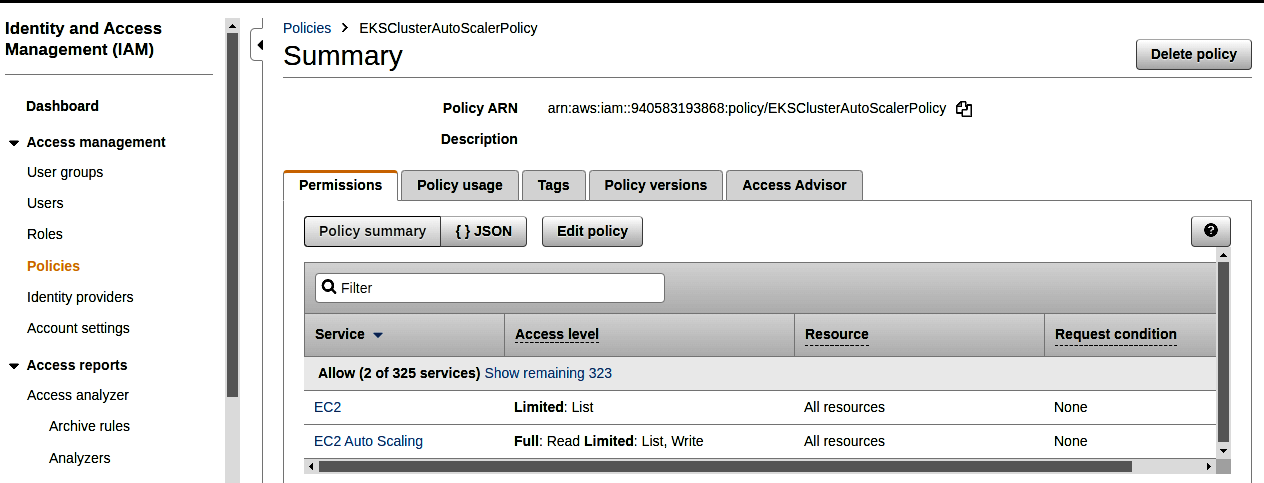Switch to the Access Advisor tab
The image size is (1264, 483).
pos(794,185)
